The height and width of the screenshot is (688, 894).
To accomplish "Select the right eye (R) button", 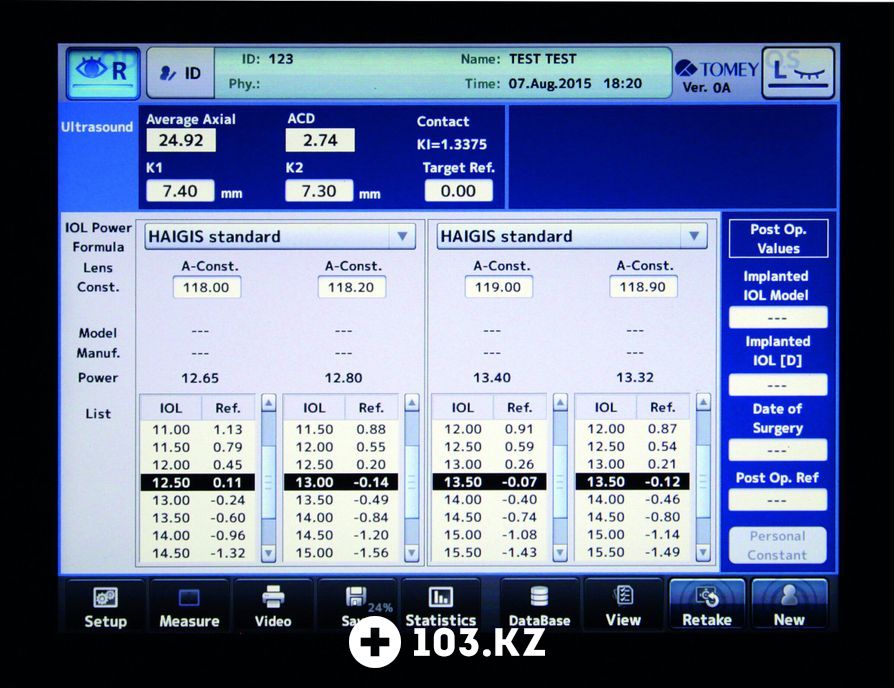I will (x=104, y=72).
